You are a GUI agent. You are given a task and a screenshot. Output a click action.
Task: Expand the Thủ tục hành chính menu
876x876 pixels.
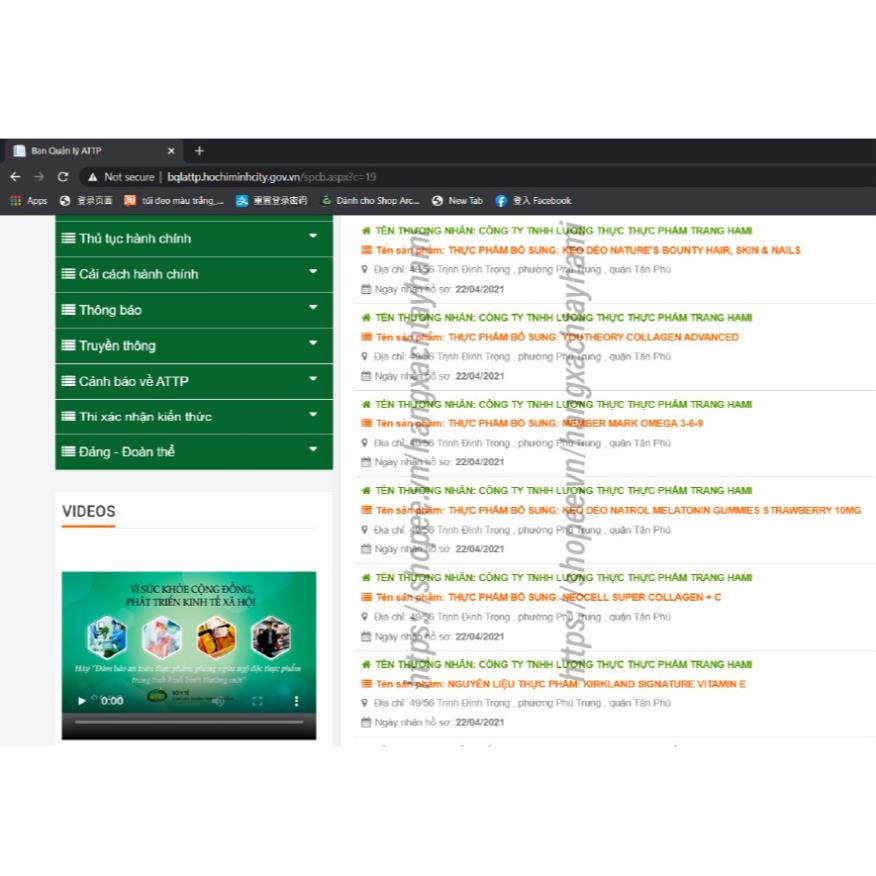313,237
